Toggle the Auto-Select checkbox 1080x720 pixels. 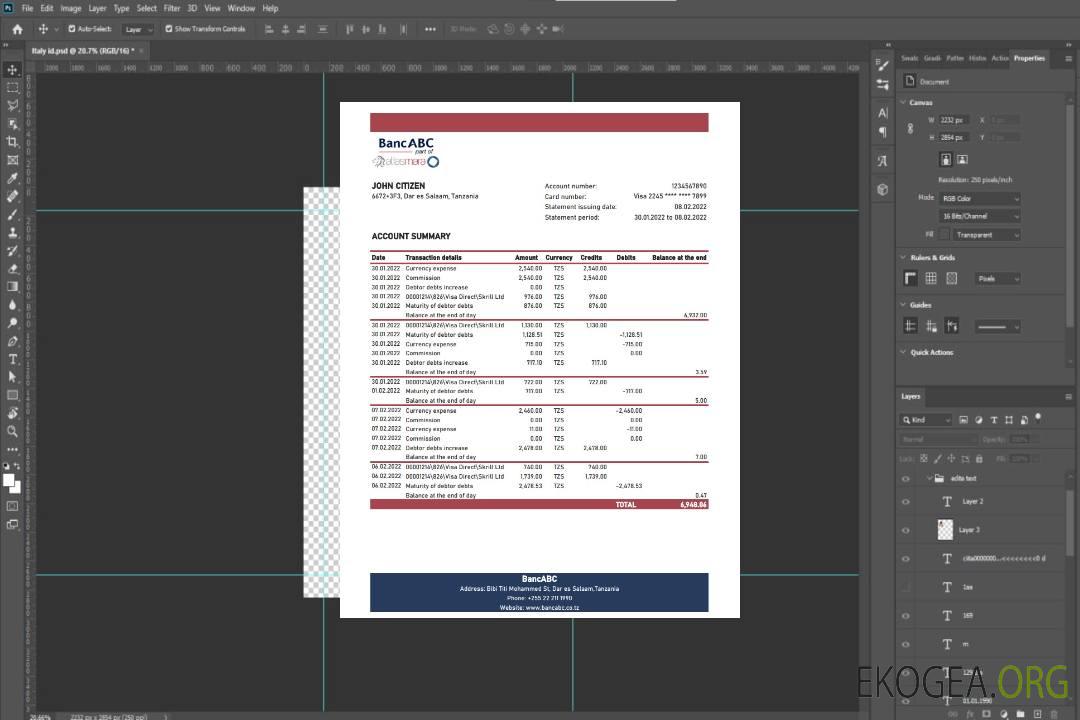point(71,29)
